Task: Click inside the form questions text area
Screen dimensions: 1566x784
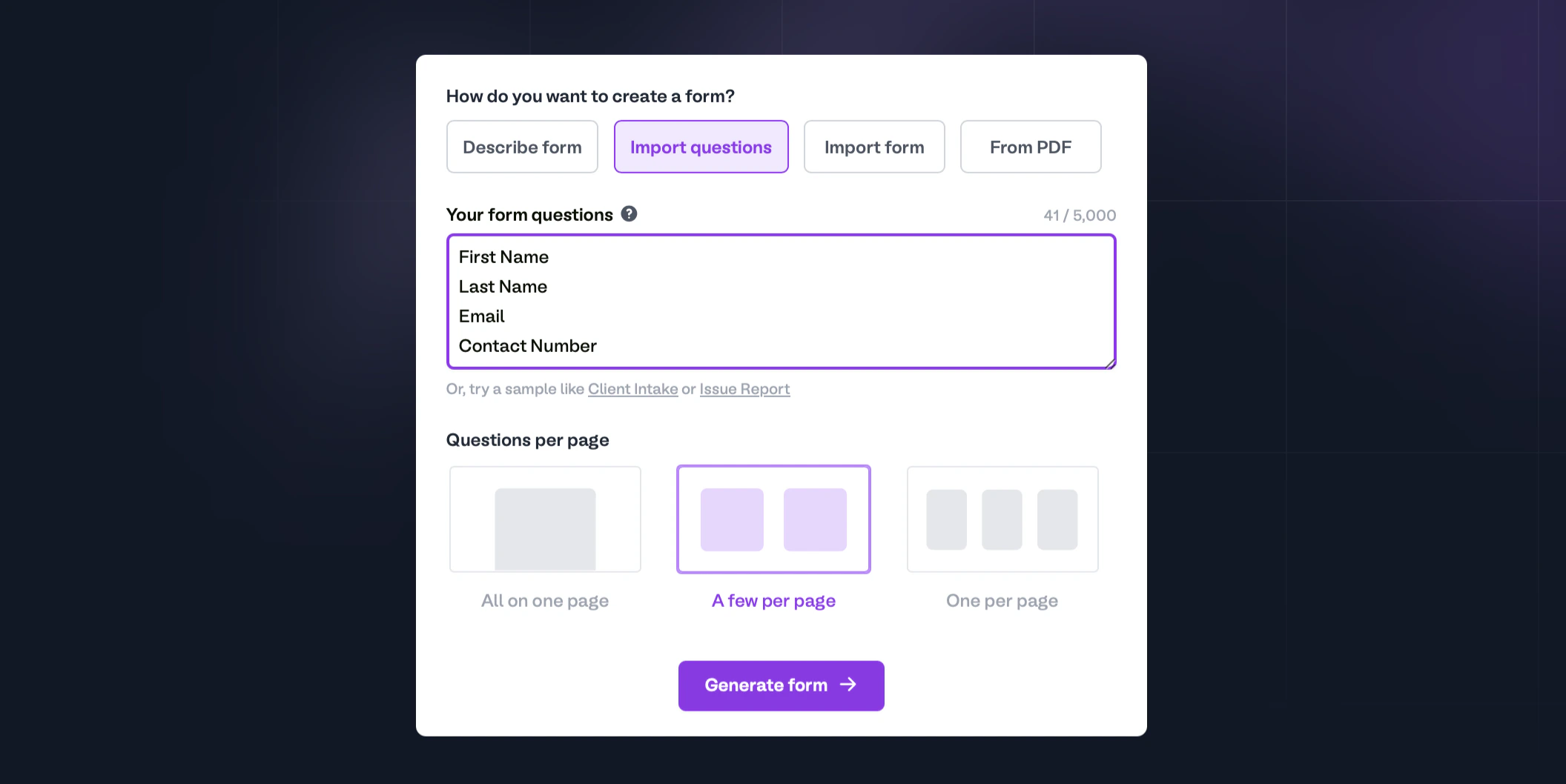Action: point(780,302)
